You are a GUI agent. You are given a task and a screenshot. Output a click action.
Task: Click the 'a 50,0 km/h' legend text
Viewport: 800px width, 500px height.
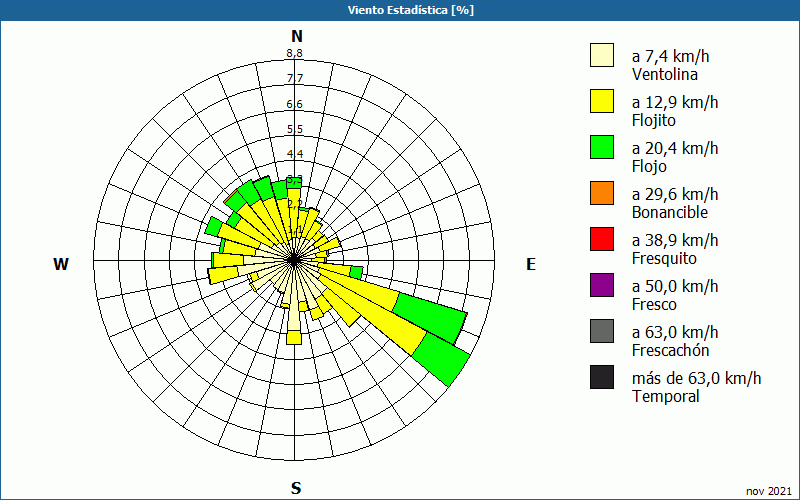(x=674, y=286)
